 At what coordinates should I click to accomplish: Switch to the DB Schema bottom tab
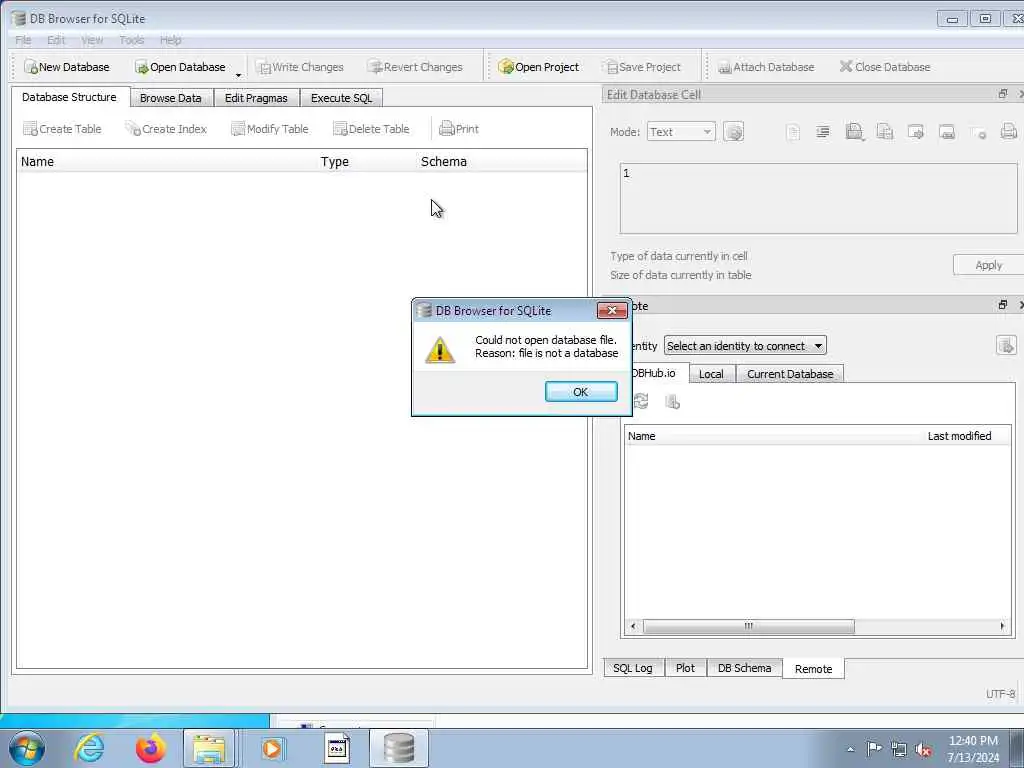click(744, 668)
